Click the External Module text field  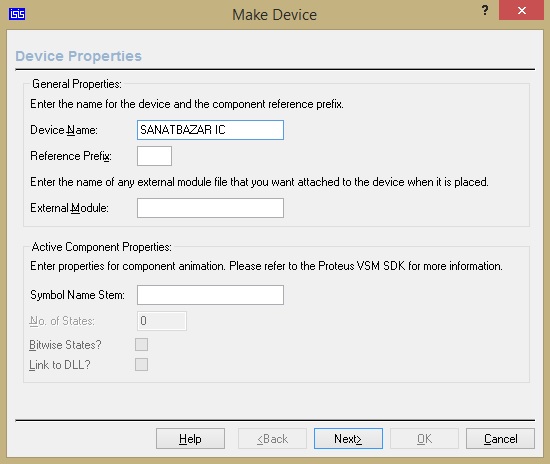click(x=210, y=208)
